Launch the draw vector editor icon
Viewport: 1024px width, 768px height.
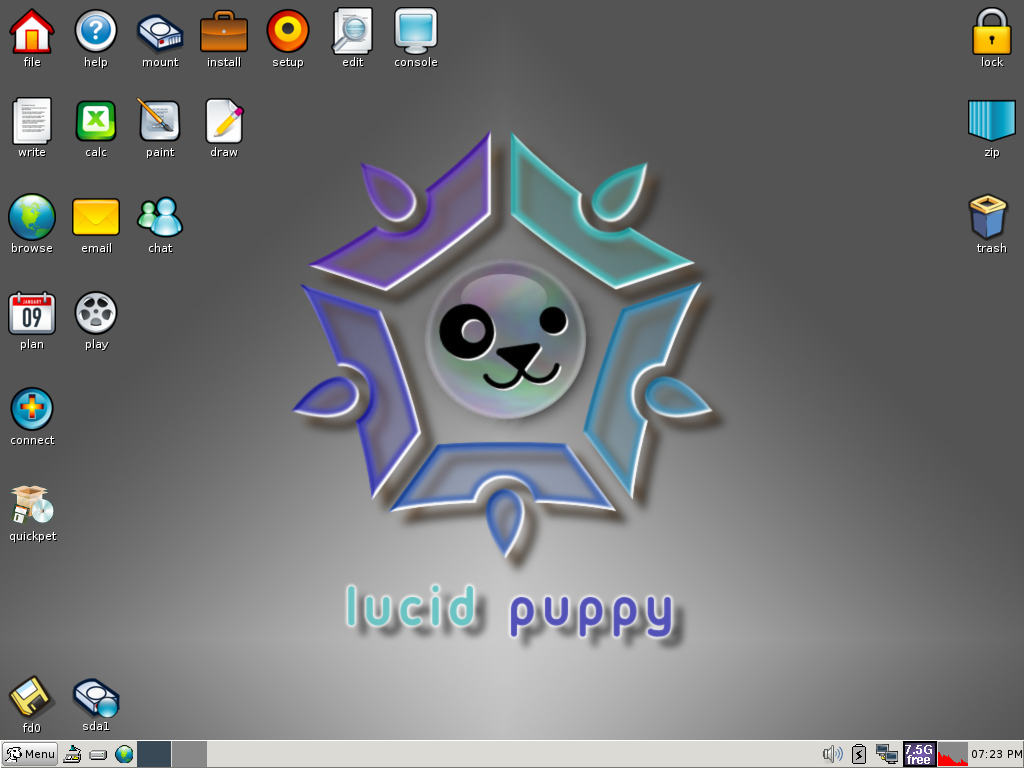[224, 121]
